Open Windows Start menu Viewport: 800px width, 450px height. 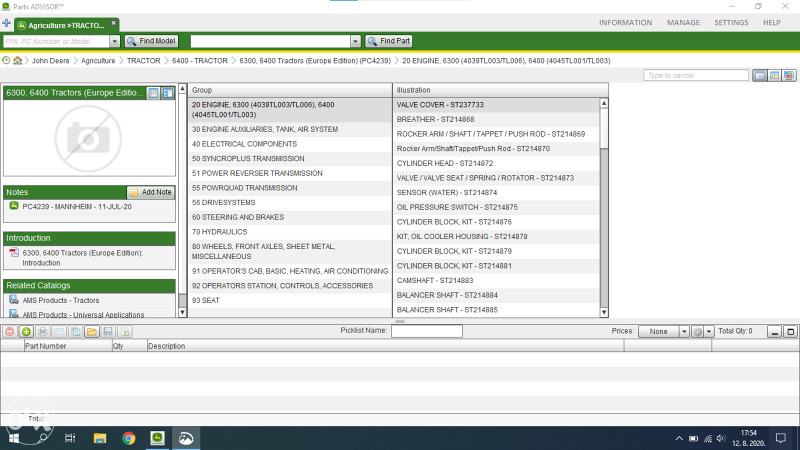pos(14,438)
